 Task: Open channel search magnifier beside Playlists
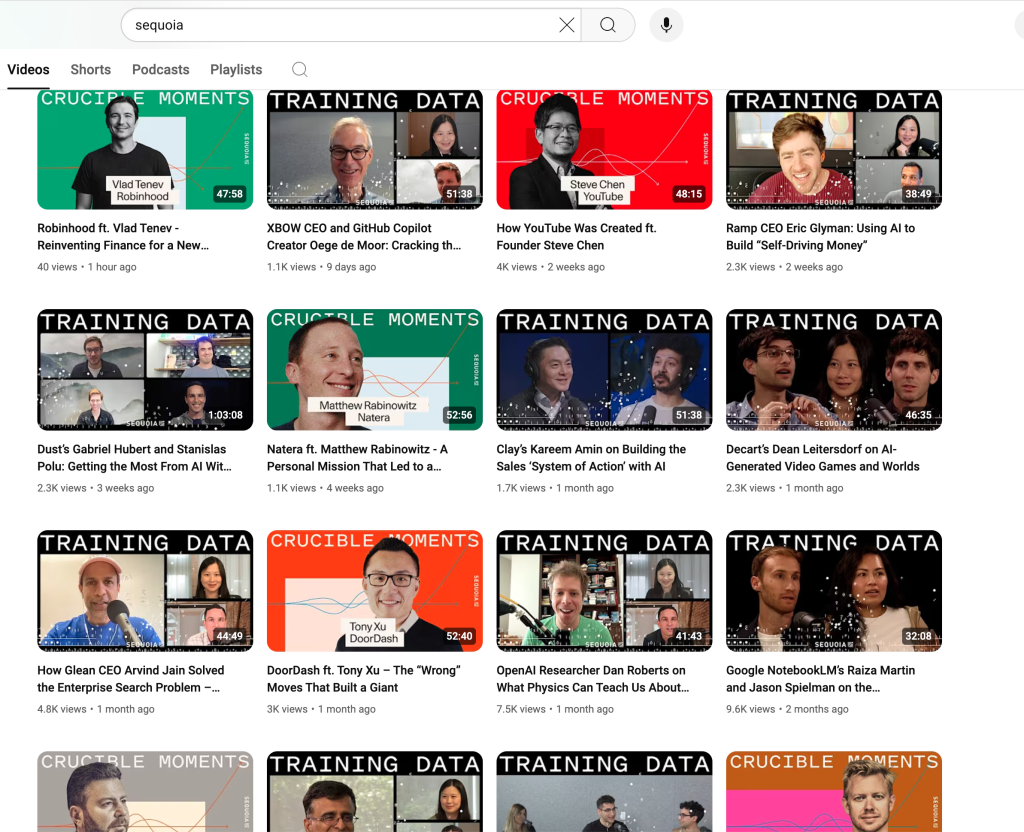[299, 69]
